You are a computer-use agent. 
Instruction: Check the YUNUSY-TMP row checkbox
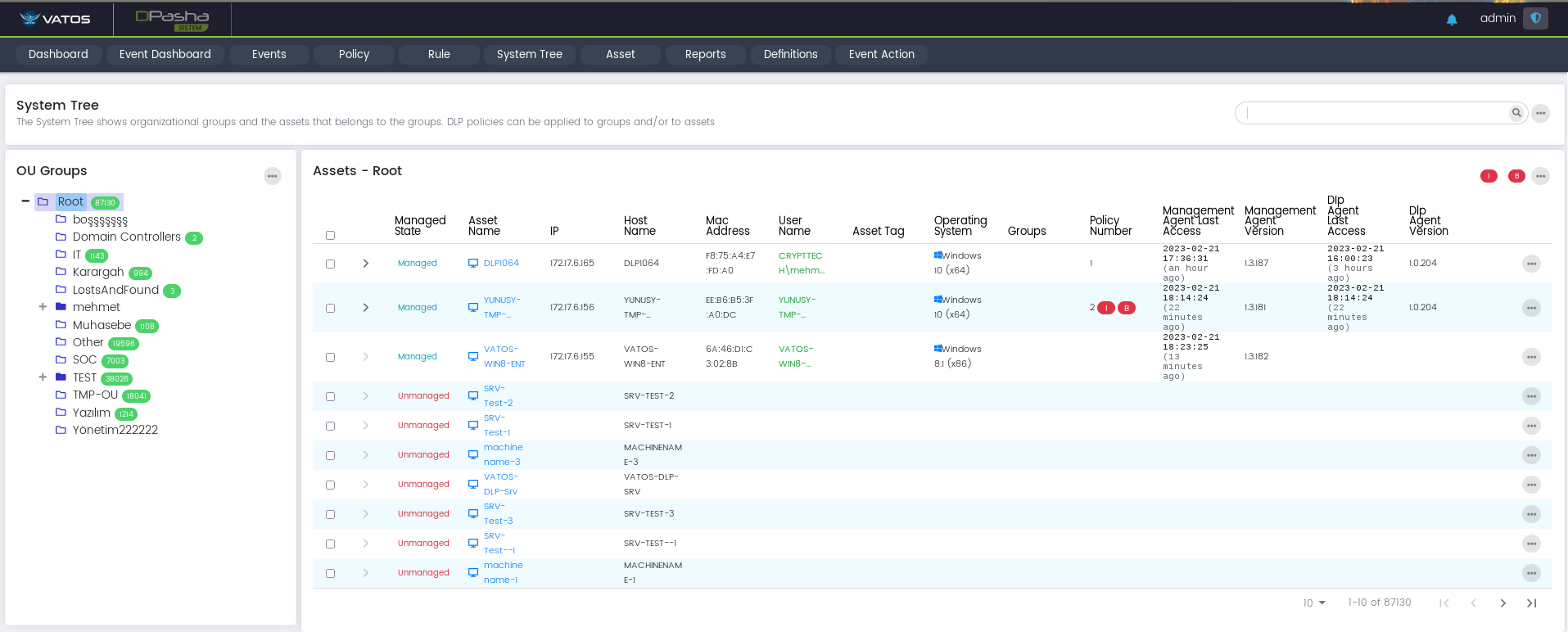(331, 308)
